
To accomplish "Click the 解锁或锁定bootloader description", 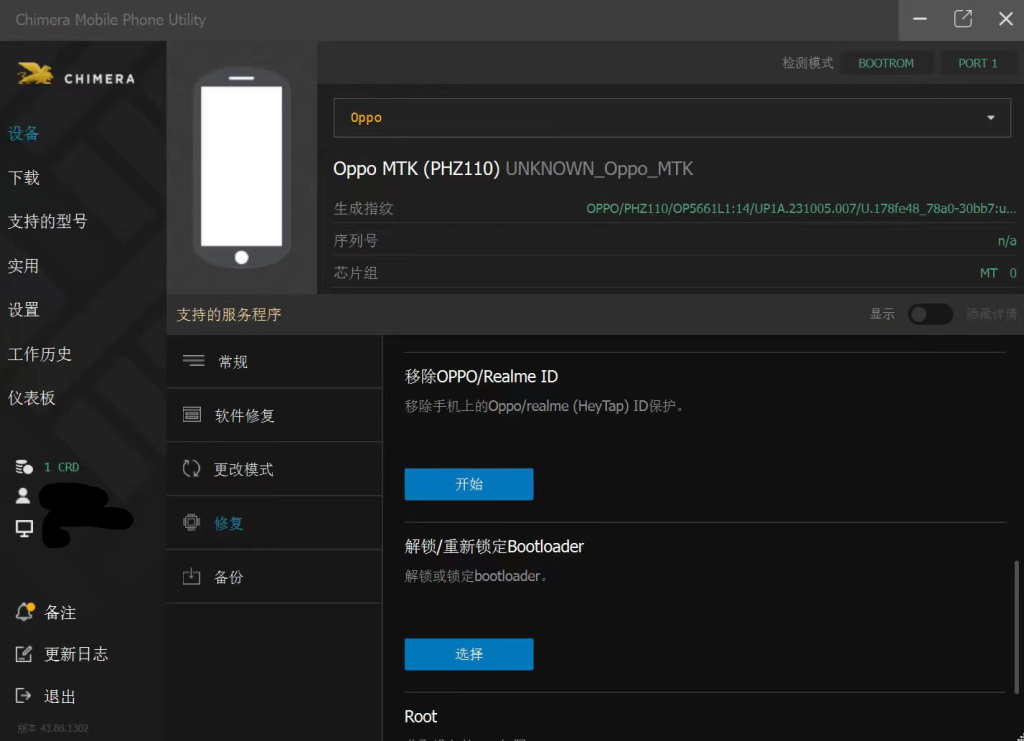I will 476,576.
